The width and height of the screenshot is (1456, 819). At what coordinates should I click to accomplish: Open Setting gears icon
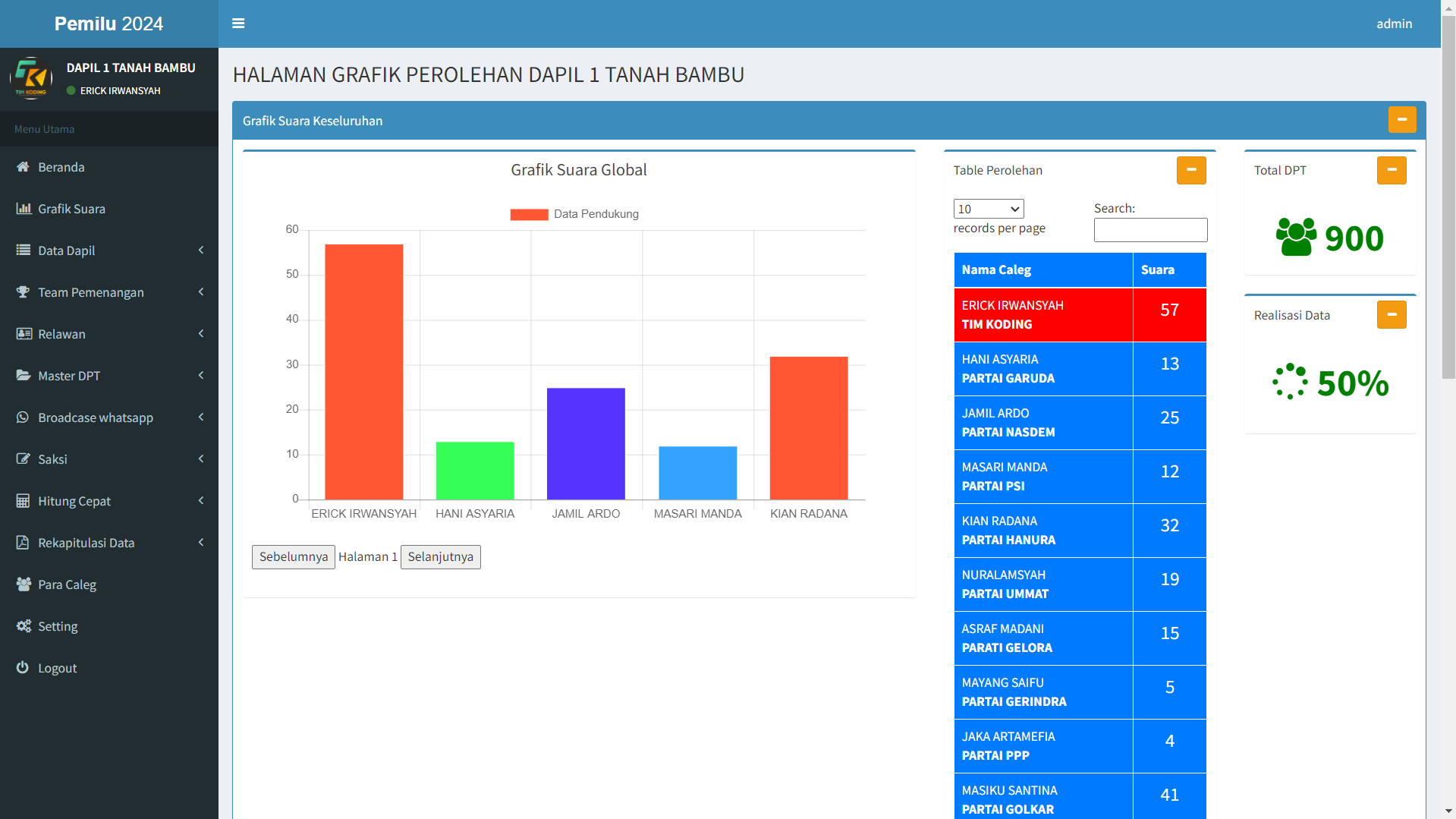[24, 626]
